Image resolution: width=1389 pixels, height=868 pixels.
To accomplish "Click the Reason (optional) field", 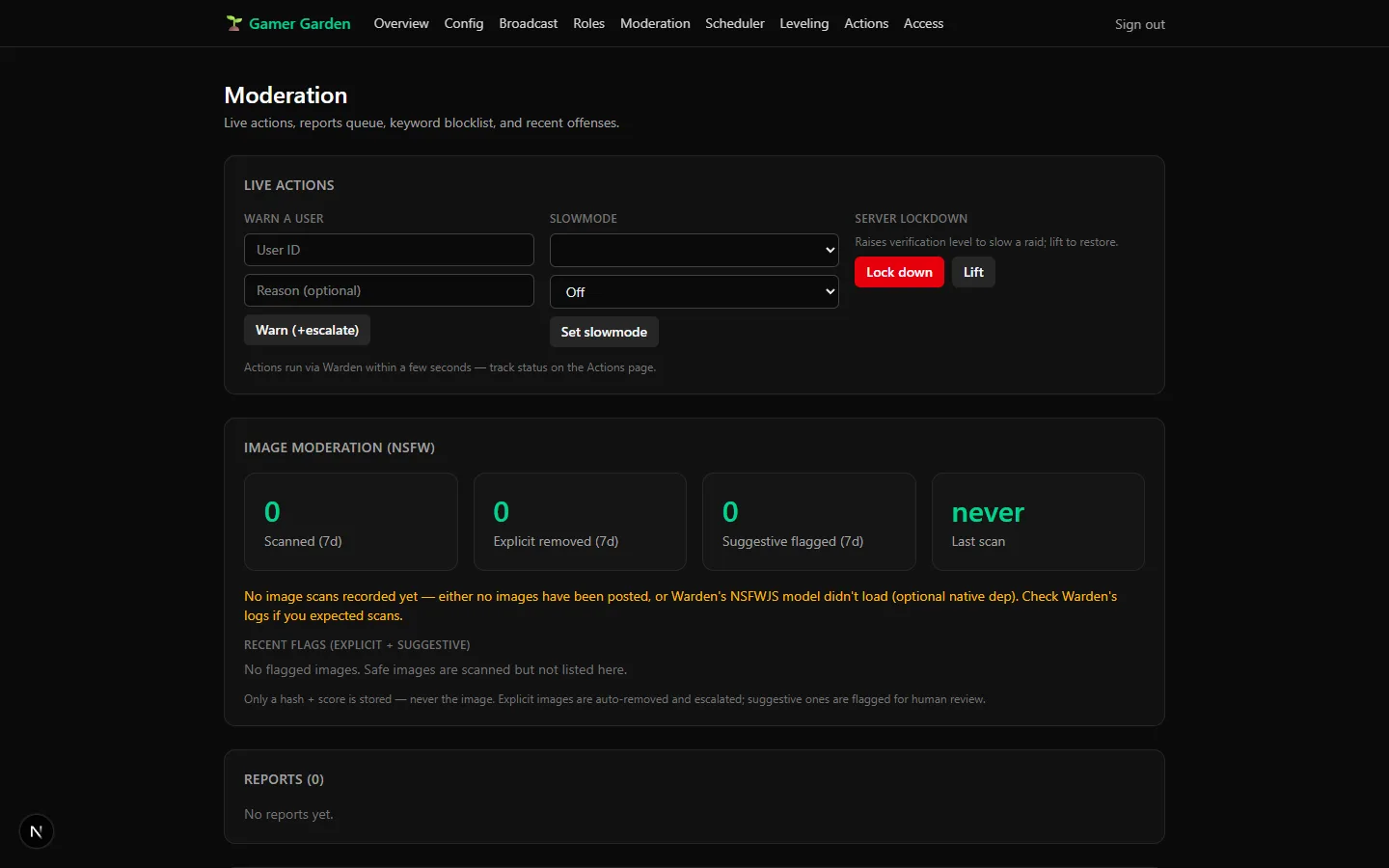I will (389, 290).
